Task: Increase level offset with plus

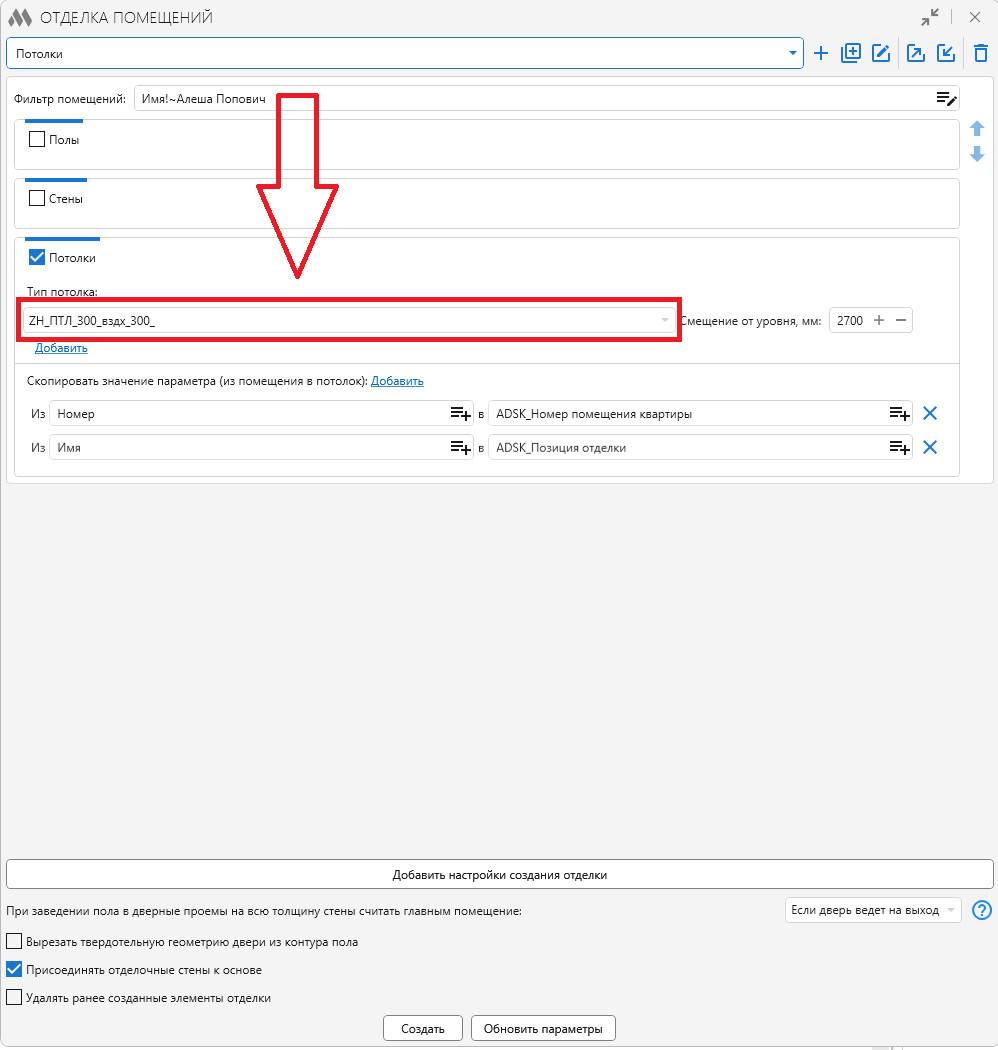Action: [879, 320]
